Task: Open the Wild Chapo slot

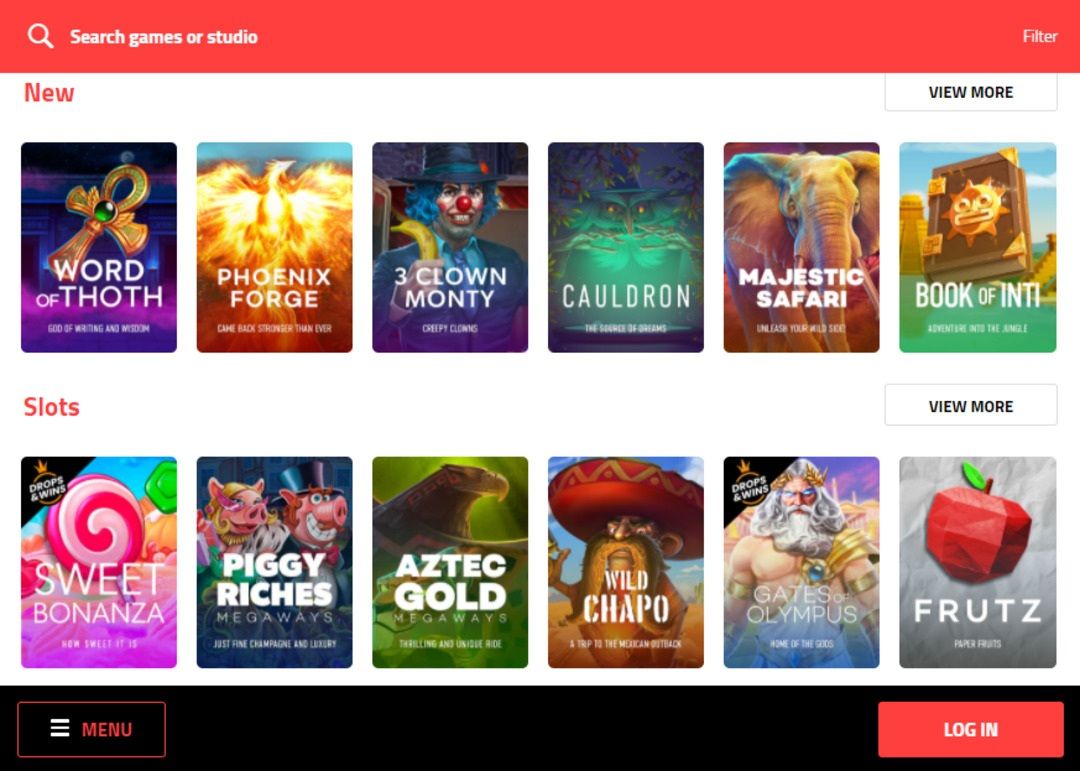Action: tap(626, 562)
